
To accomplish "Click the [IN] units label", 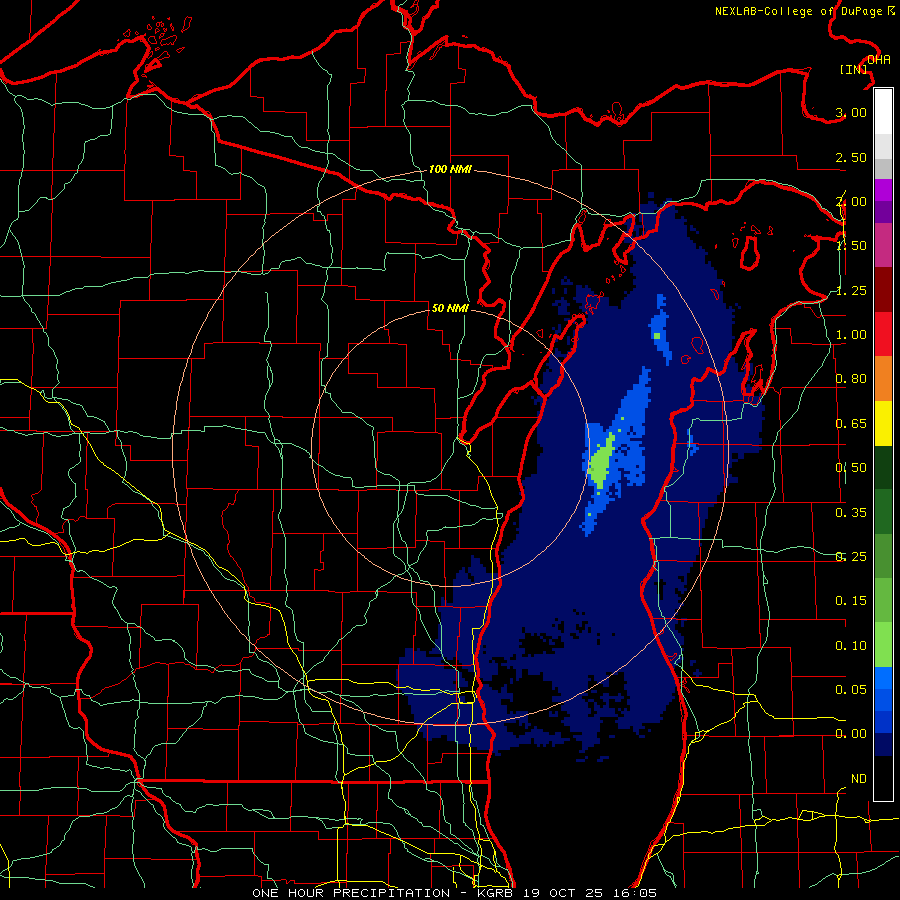I will coord(854,69).
